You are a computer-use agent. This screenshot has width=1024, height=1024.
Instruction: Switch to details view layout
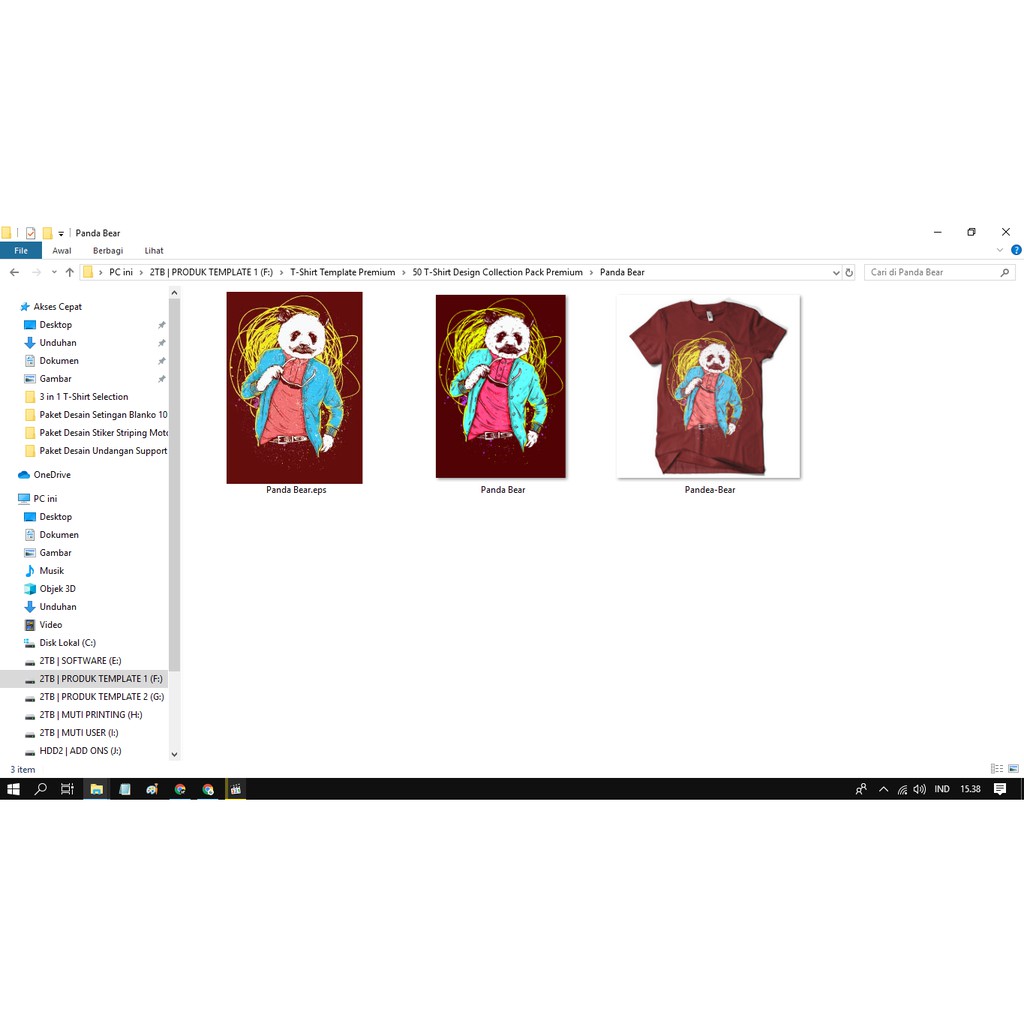(x=997, y=769)
